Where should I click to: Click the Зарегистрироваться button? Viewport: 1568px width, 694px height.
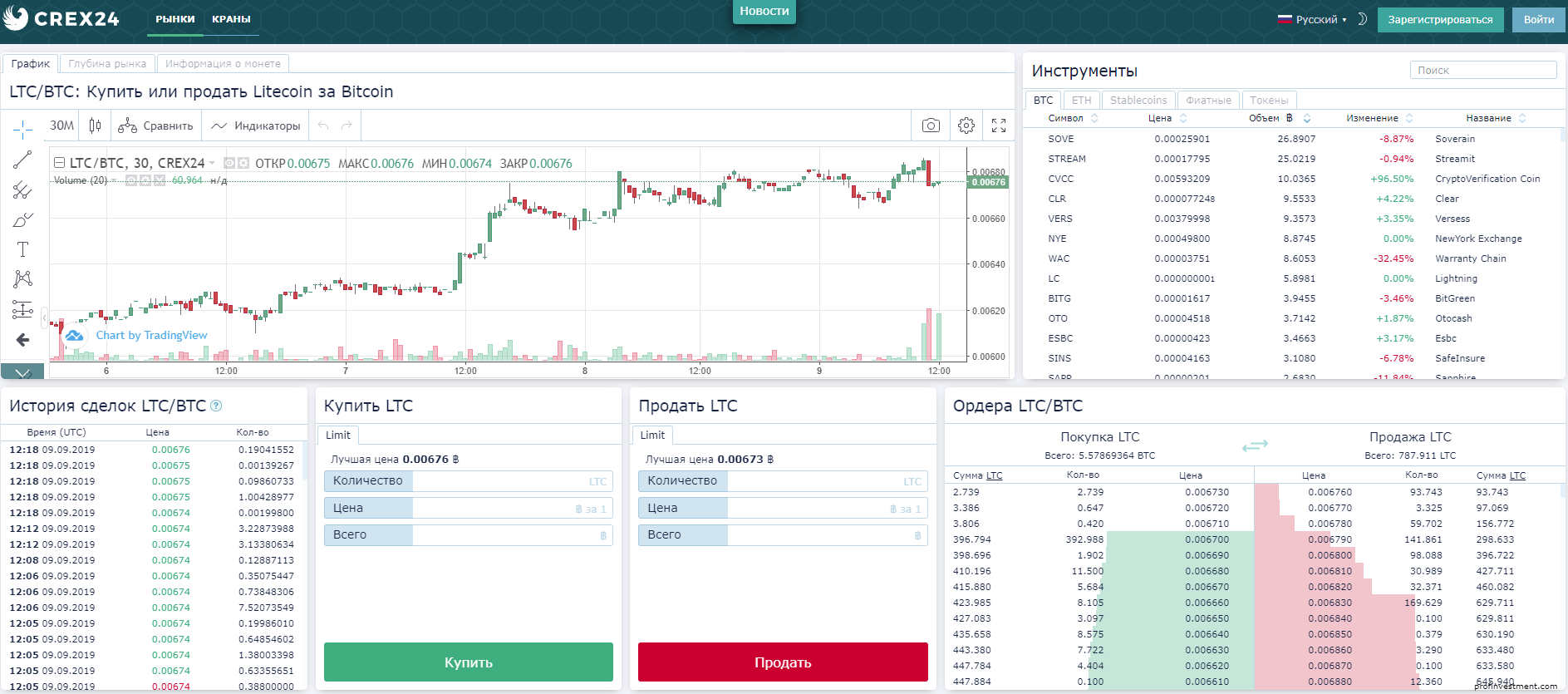pos(1440,20)
